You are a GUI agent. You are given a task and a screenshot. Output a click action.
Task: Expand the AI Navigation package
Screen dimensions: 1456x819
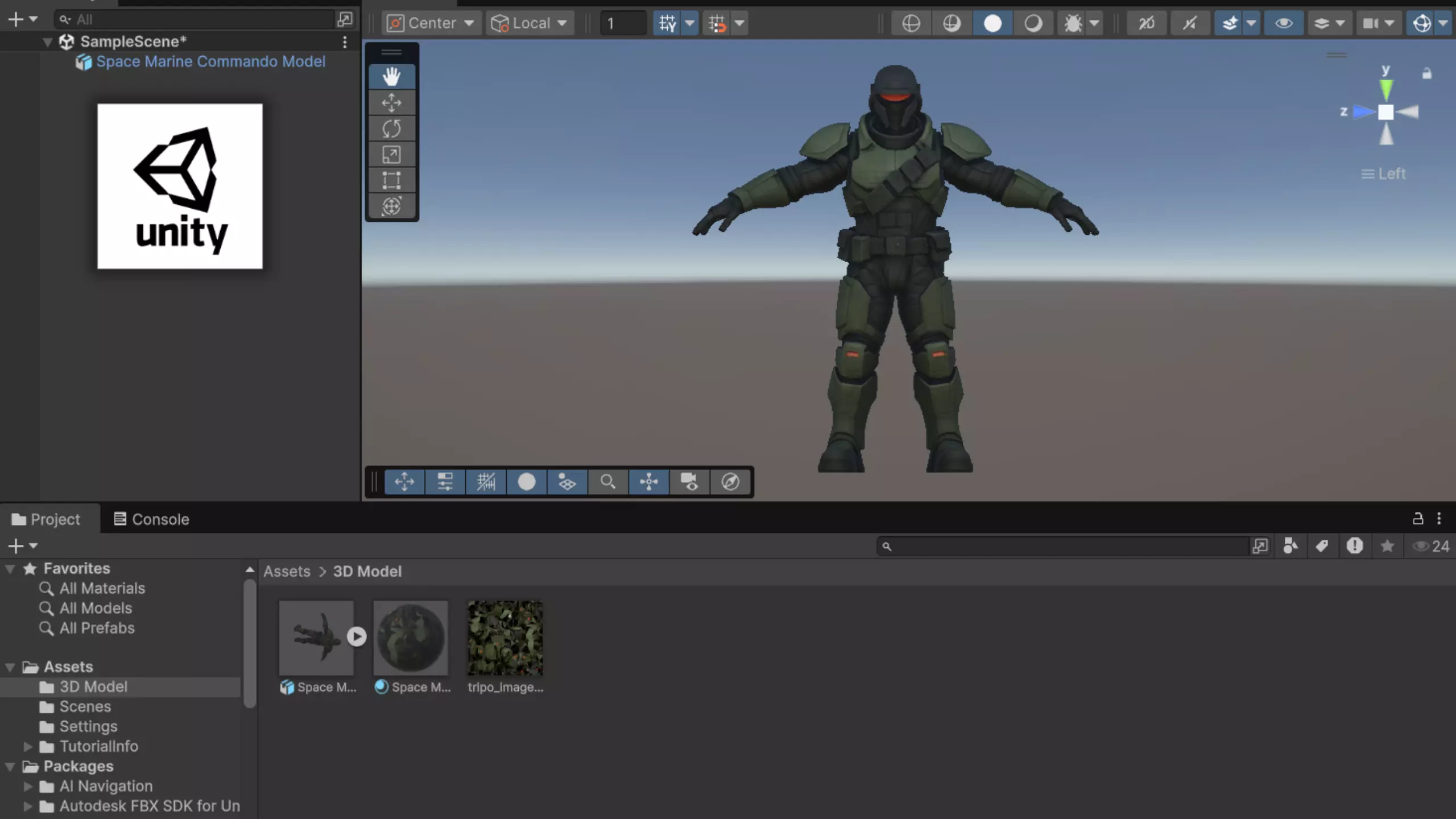click(x=27, y=786)
